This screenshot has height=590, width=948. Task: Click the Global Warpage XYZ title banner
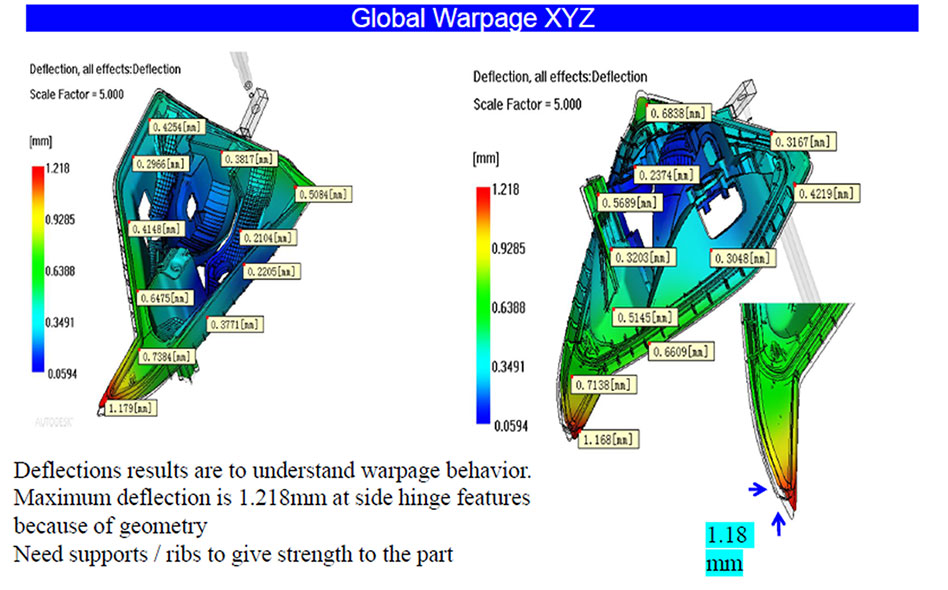(474, 18)
